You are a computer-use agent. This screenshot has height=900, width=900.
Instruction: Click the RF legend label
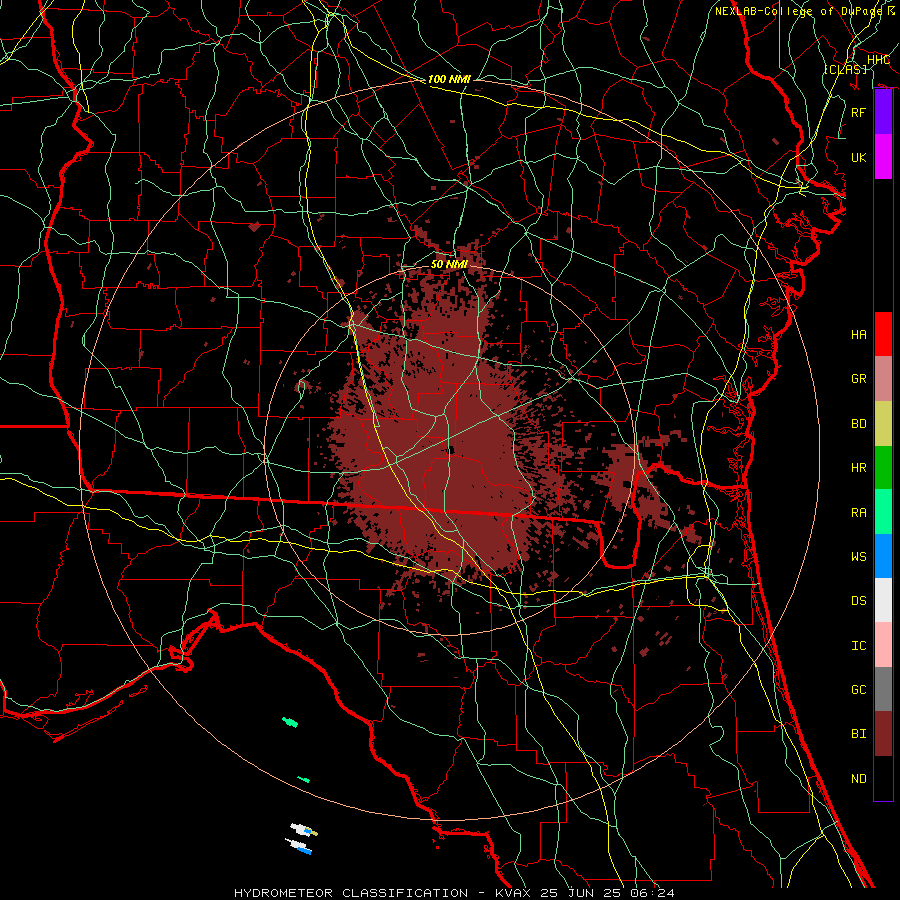coord(858,112)
